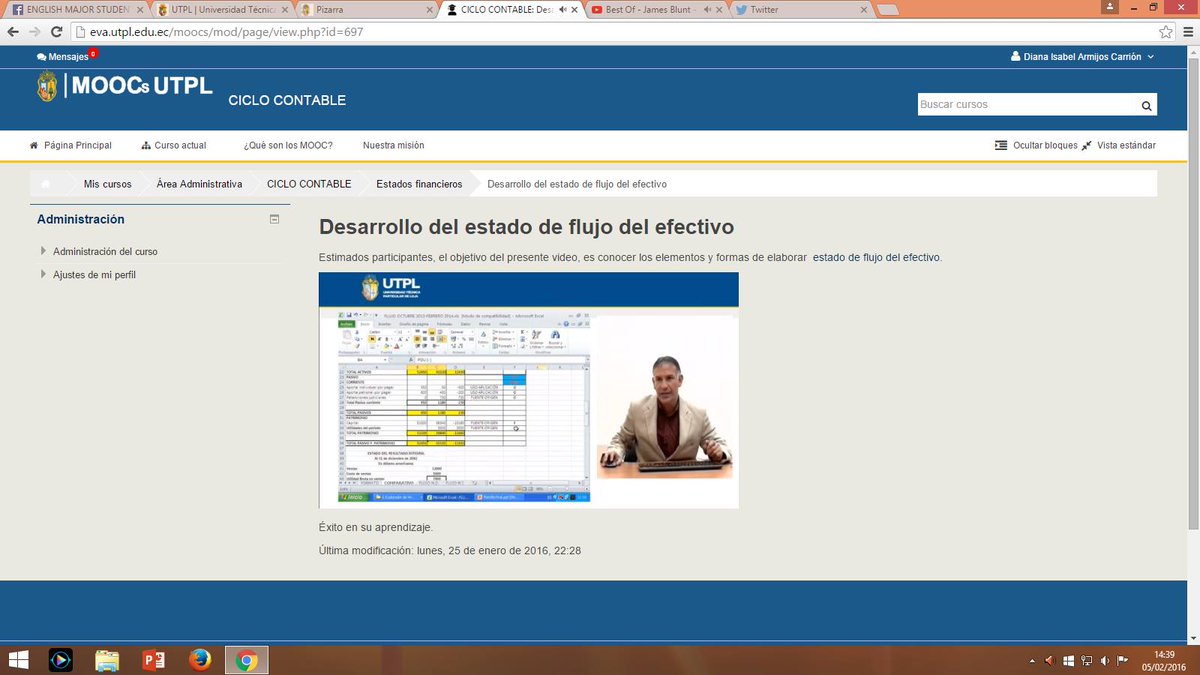Viewport: 1200px width, 675px height.
Task: Open the network tray icon
Action: pyautogui.click(x=1087, y=661)
